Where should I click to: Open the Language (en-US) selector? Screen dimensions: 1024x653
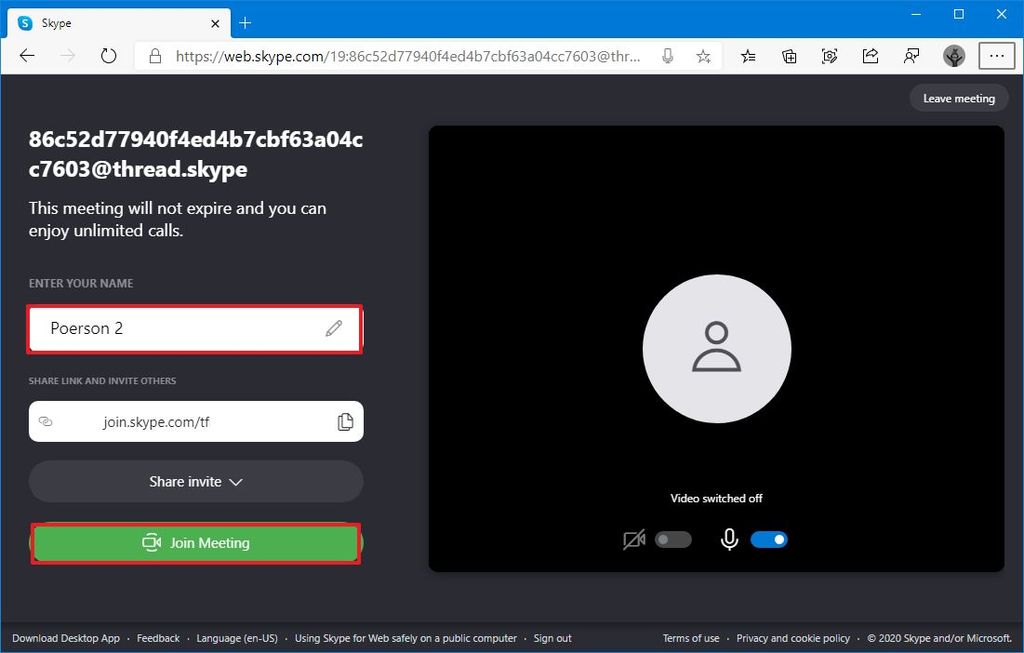click(x=237, y=638)
